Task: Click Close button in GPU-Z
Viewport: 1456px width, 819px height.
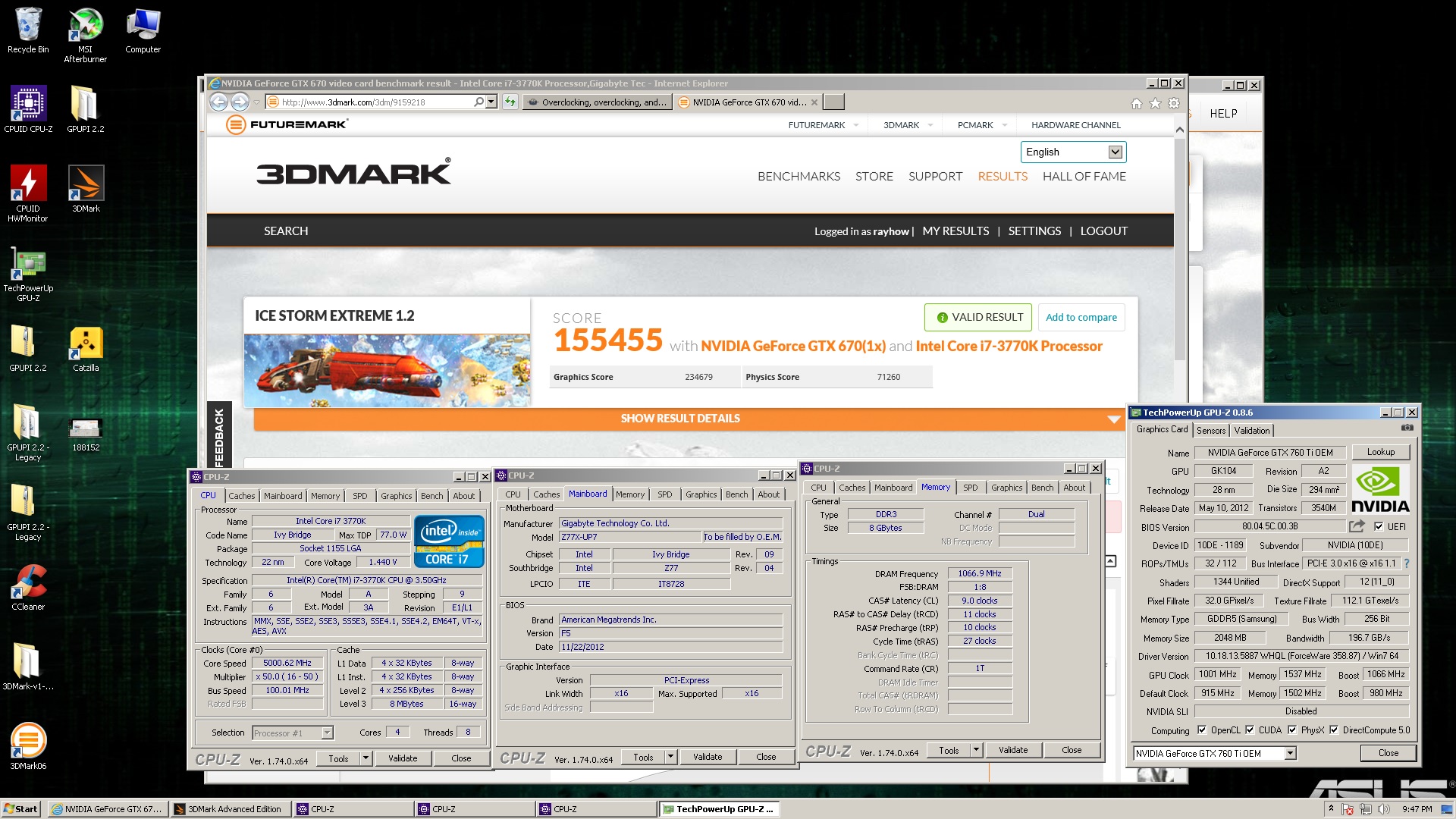Action: coord(1388,753)
